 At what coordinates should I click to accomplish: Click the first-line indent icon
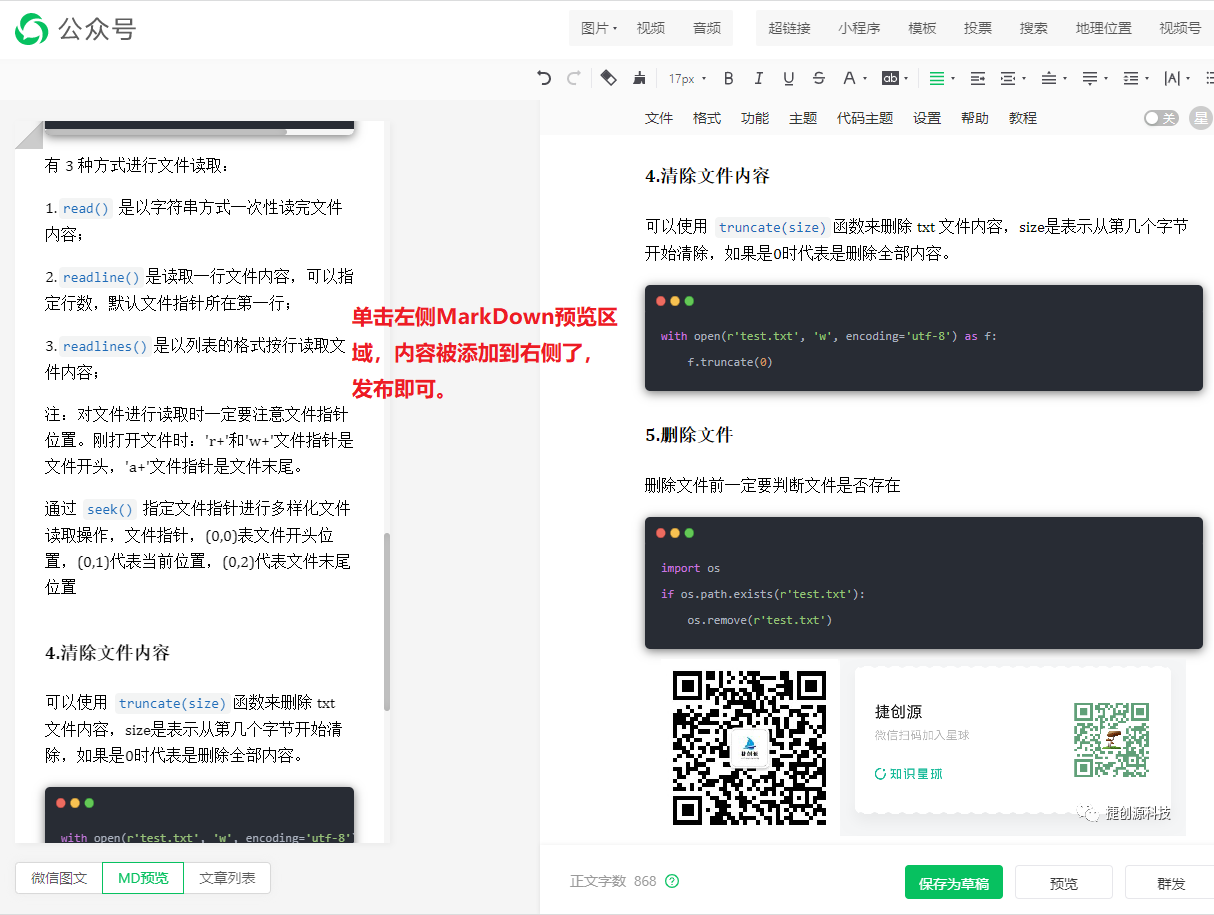pos(1008,78)
